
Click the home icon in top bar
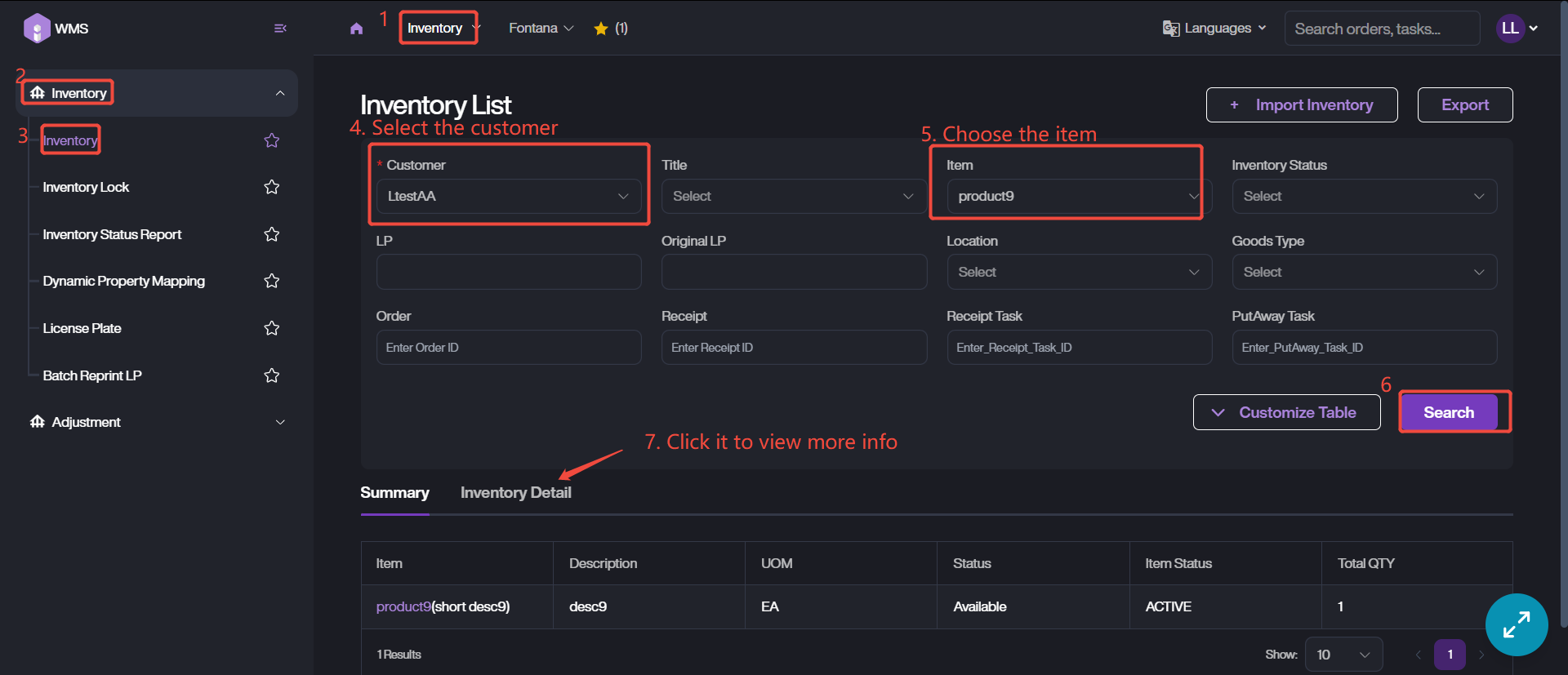coord(356,29)
